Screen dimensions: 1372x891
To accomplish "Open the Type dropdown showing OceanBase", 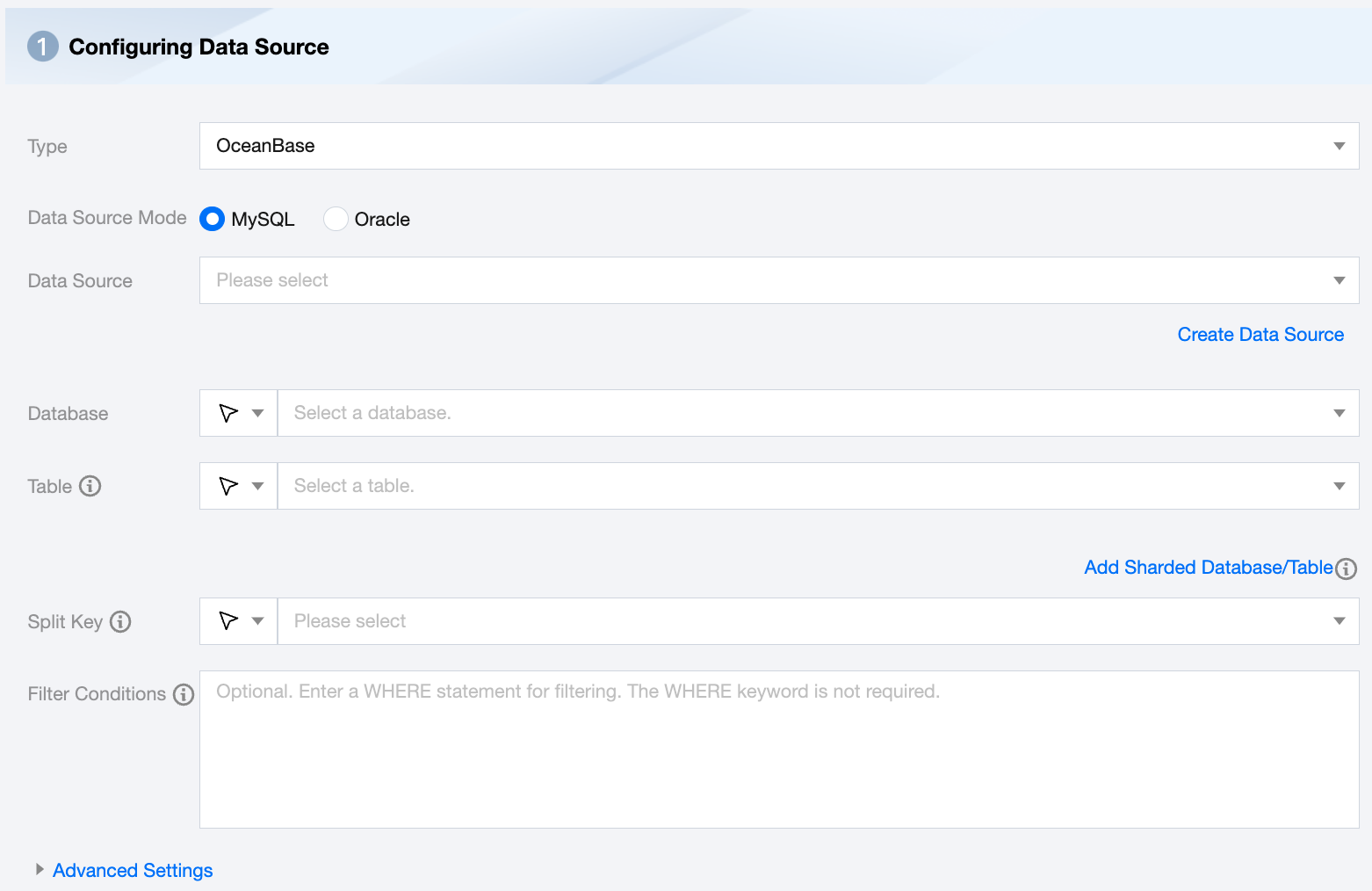I will (x=779, y=146).
